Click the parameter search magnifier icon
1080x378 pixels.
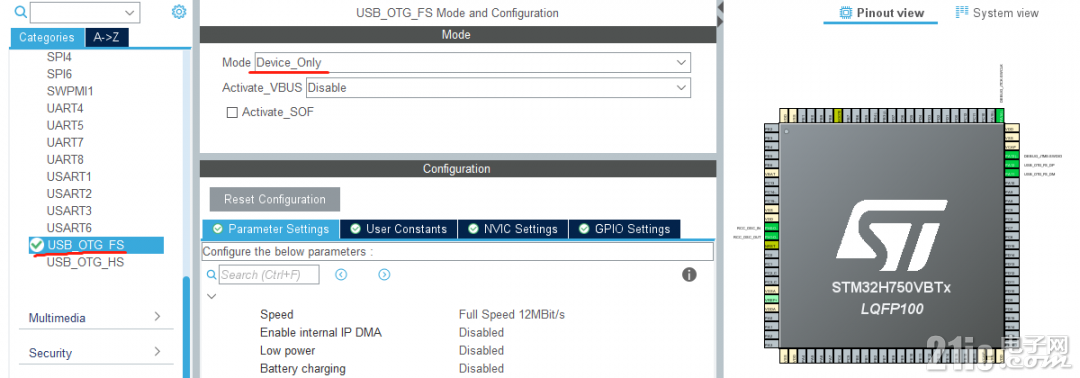pyautogui.click(x=211, y=275)
